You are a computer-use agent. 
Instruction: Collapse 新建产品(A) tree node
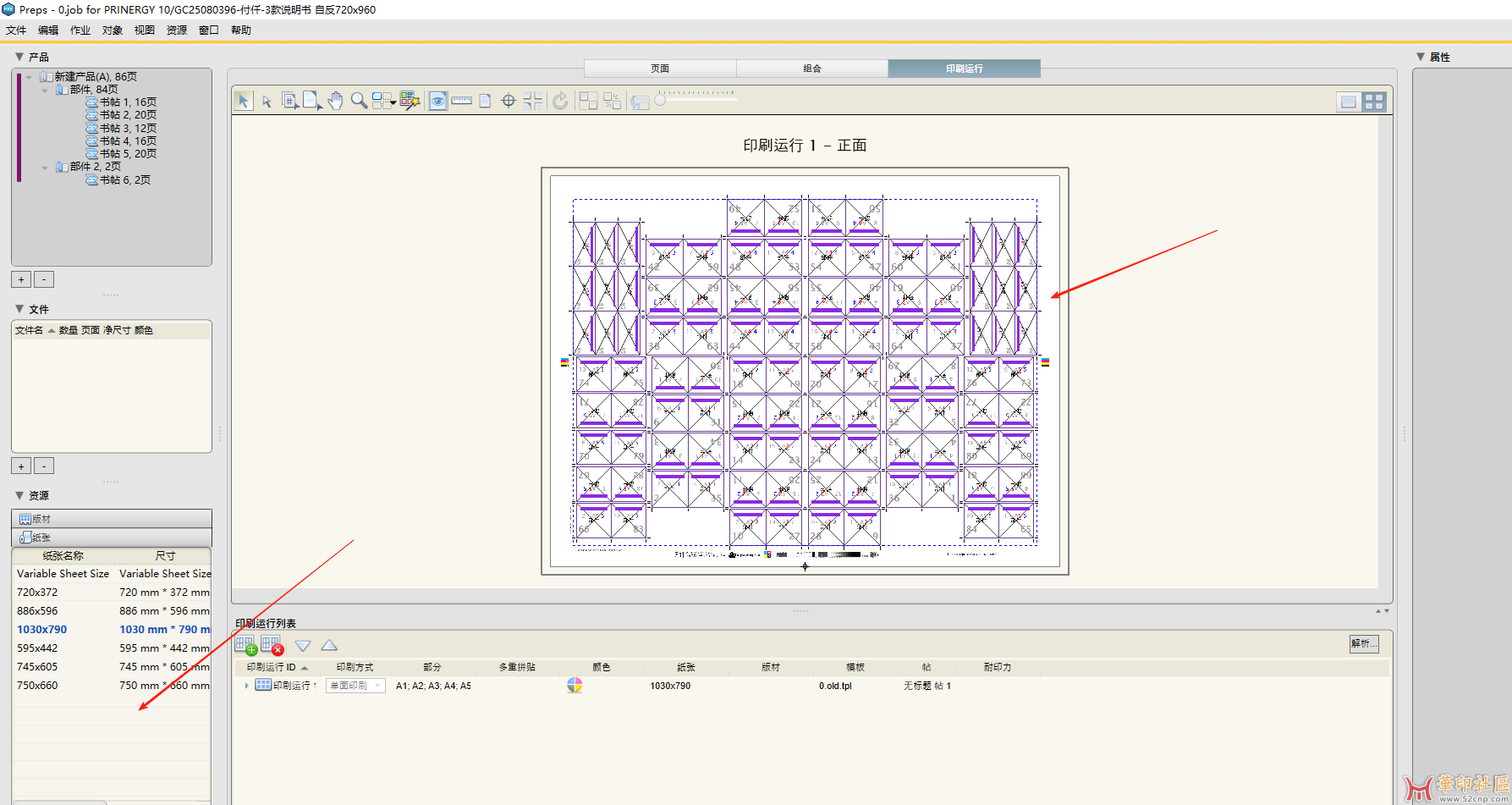[x=30, y=77]
